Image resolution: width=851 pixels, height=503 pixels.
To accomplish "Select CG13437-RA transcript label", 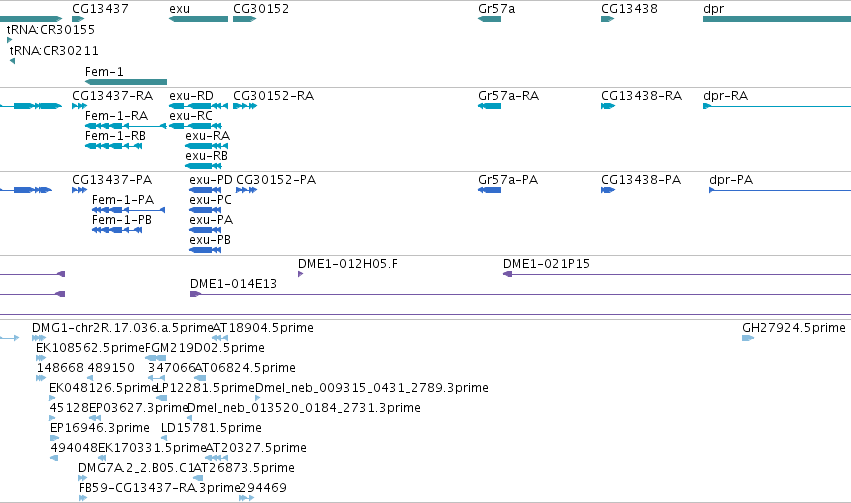I will [112, 95].
